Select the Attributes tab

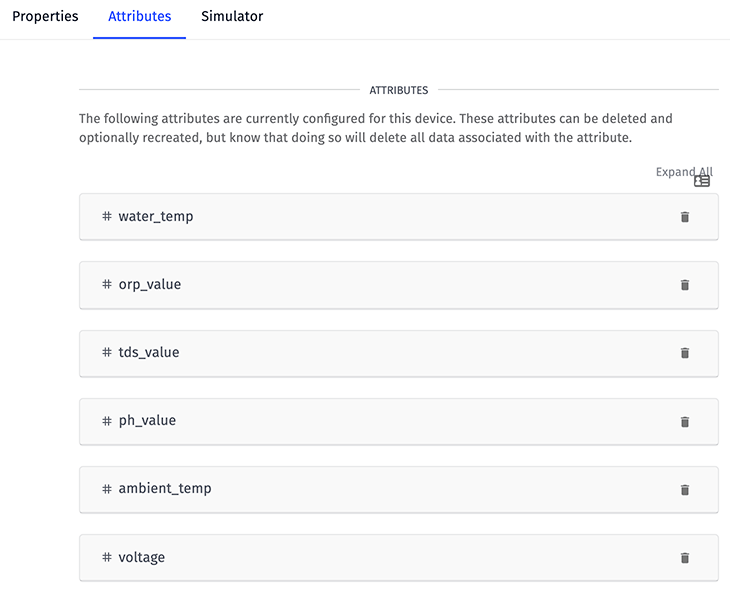click(139, 17)
